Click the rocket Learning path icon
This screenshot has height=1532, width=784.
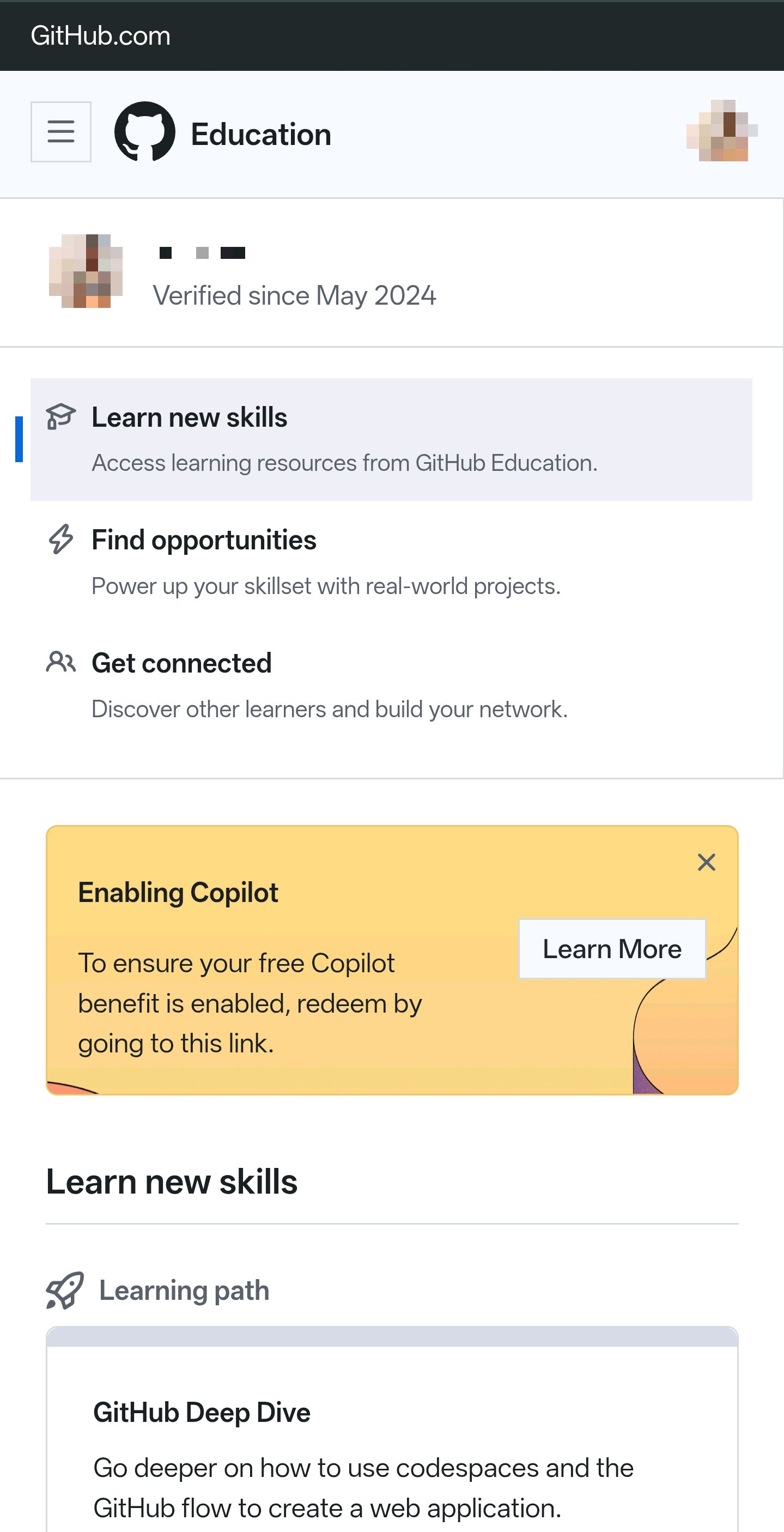coord(65,1291)
